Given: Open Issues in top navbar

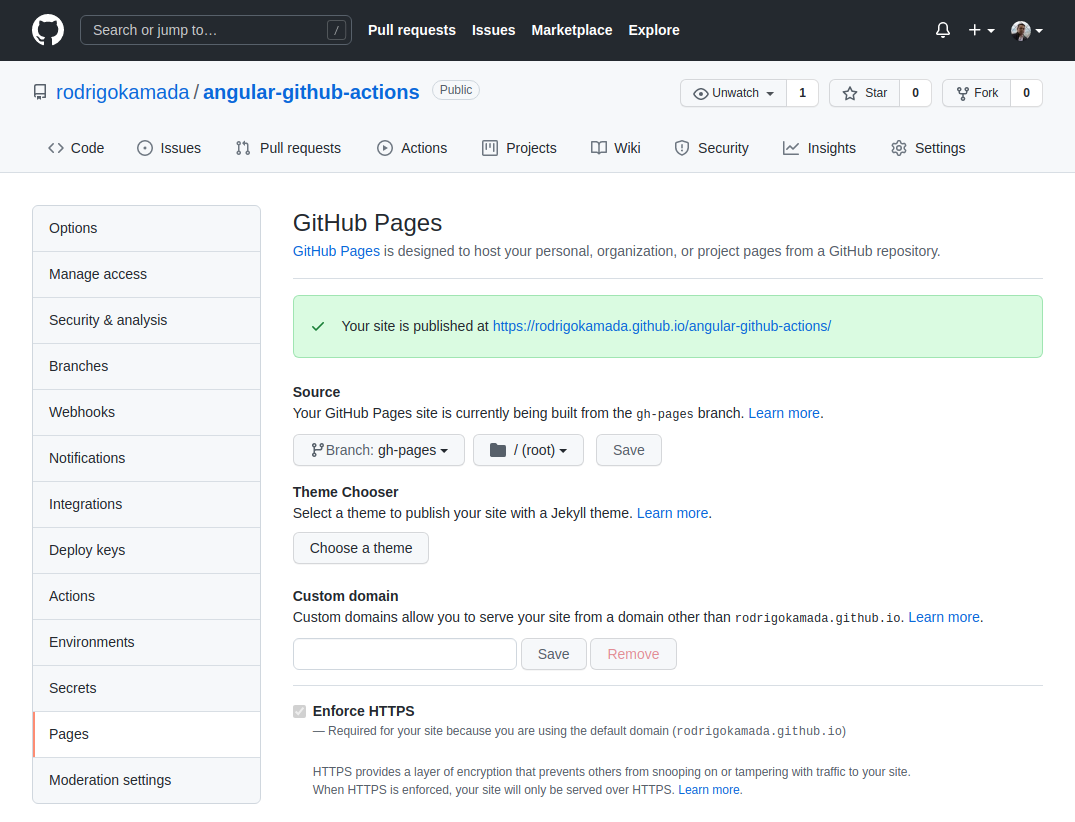Looking at the screenshot, I should (493, 30).
